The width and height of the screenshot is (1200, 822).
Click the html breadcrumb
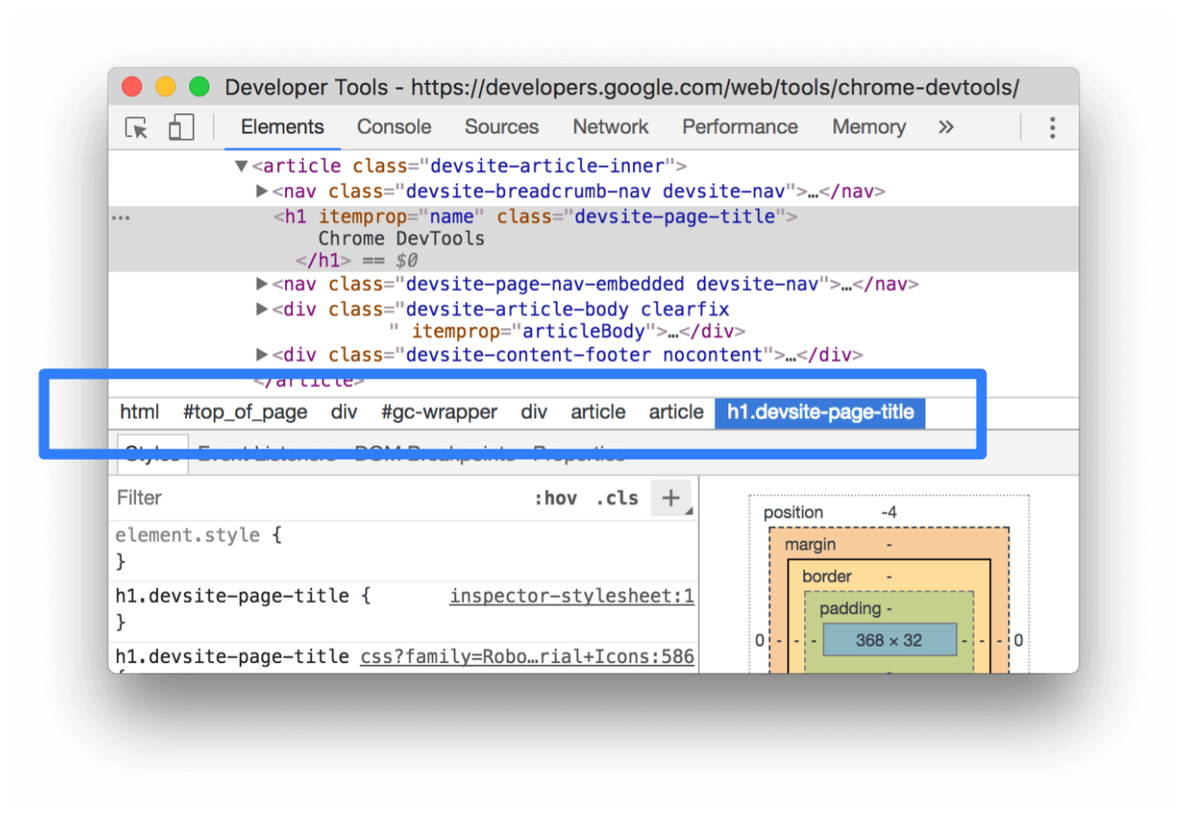point(139,412)
